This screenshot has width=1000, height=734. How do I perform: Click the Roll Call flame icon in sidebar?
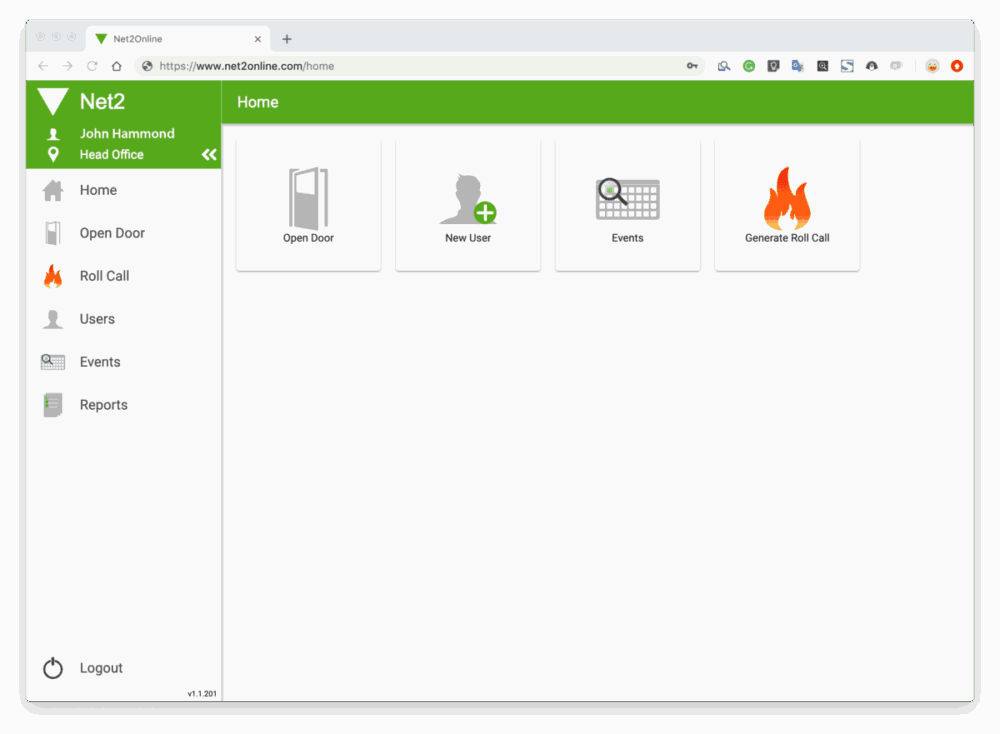53,276
